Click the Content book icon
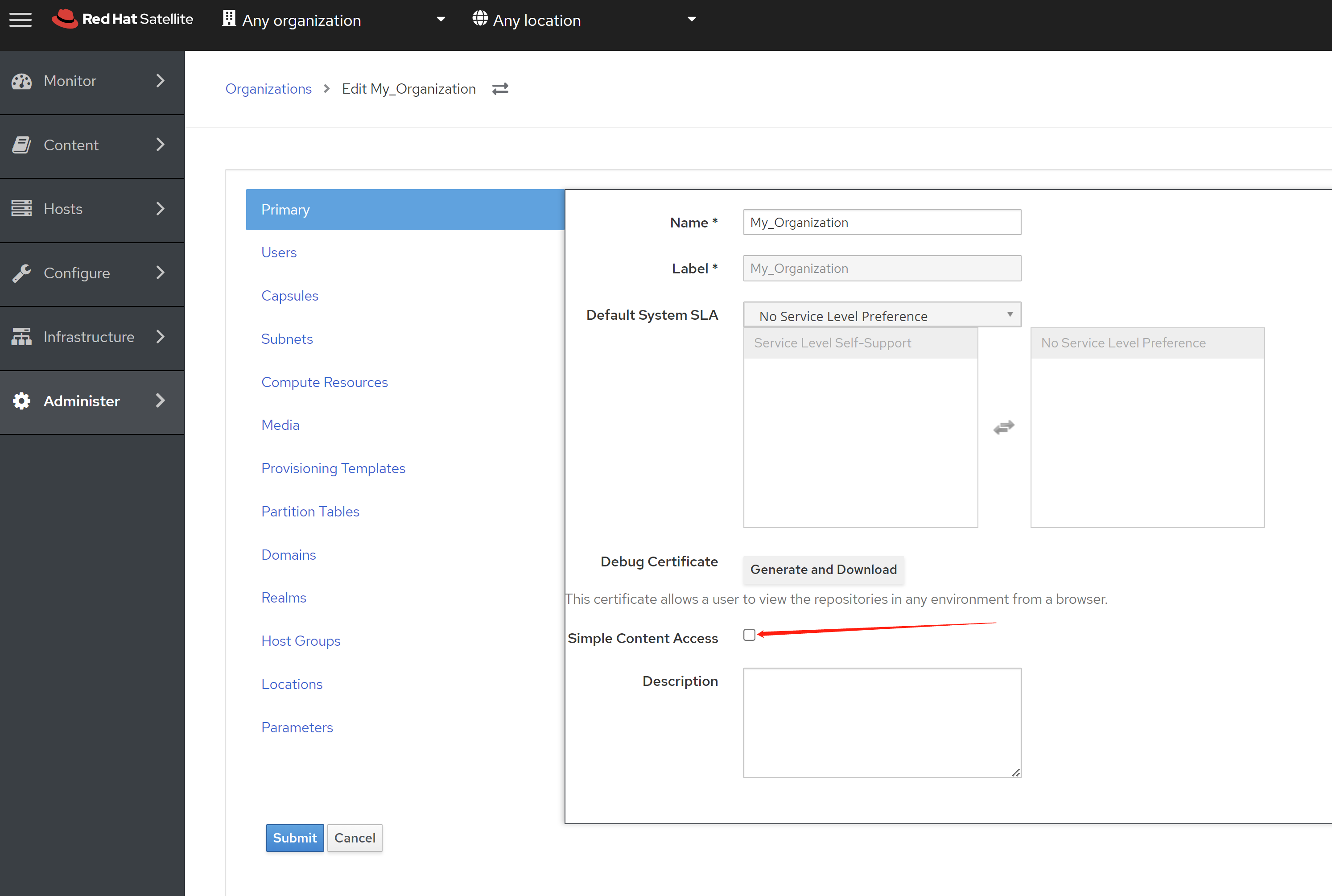Image resolution: width=1332 pixels, height=896 pixels. (x=22, y=145)
